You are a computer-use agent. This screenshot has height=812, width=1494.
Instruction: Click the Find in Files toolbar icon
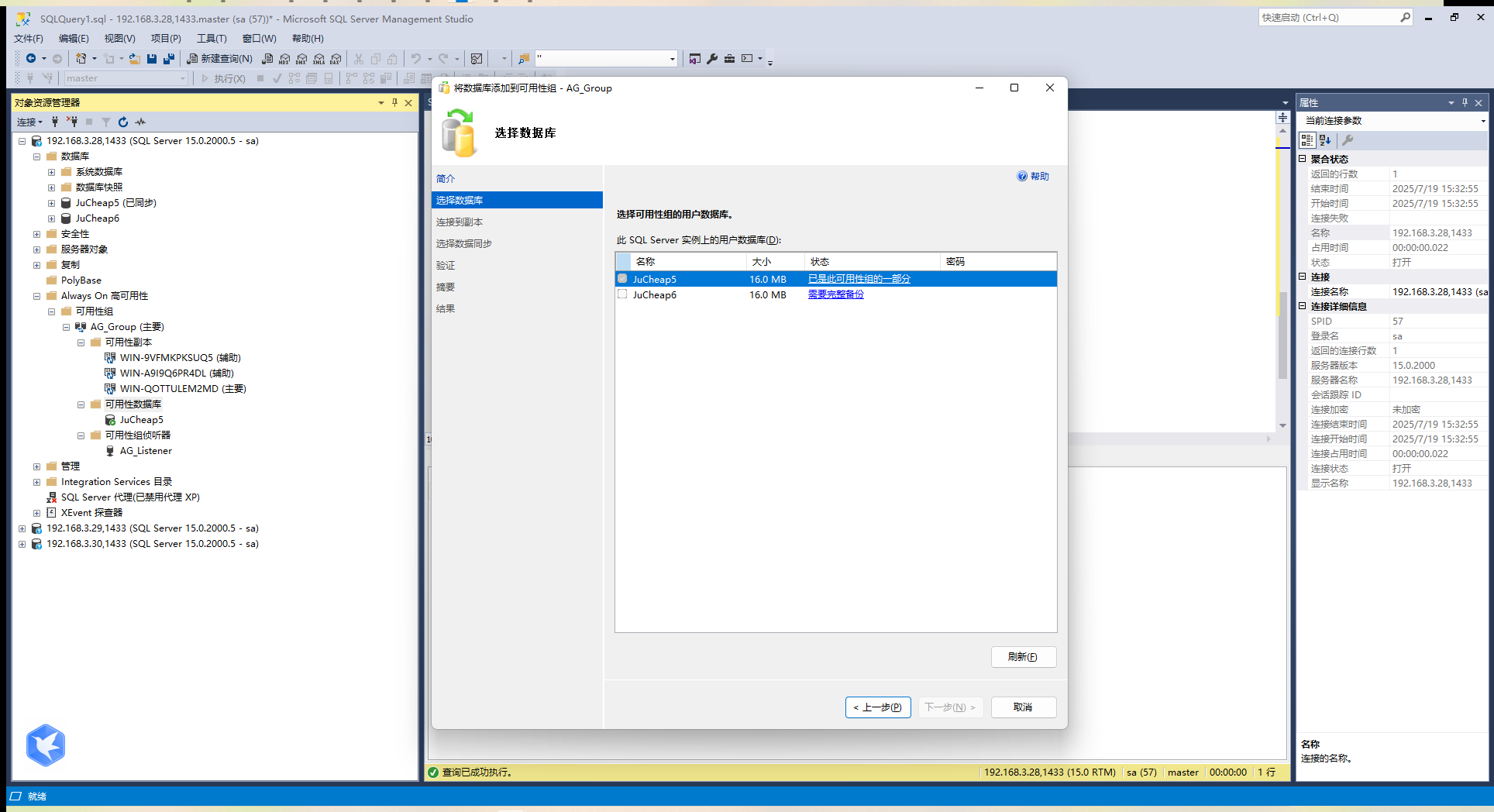pyautogui.click(x=524, y=58)
